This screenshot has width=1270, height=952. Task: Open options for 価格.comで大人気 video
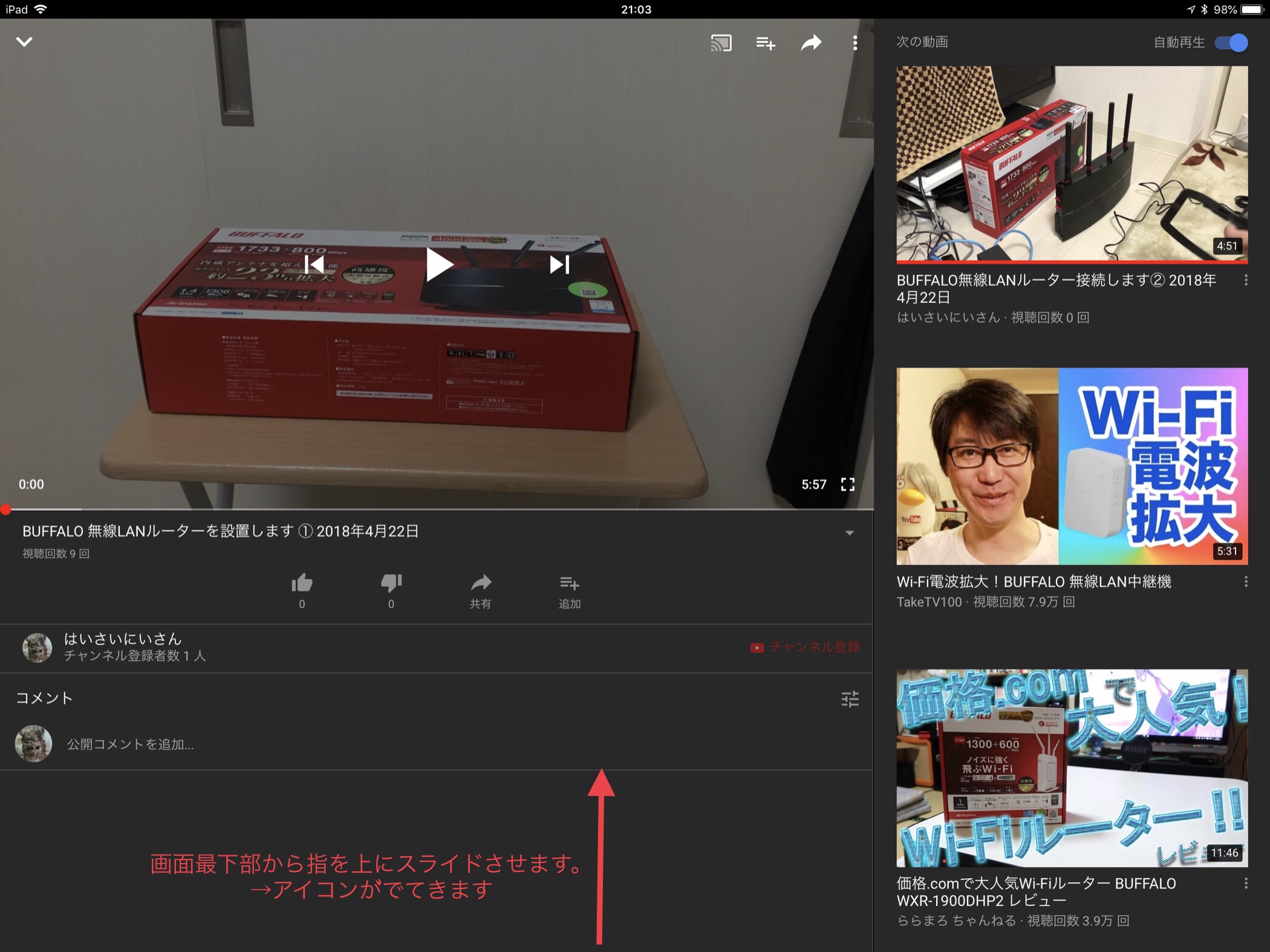point(1246,884)
